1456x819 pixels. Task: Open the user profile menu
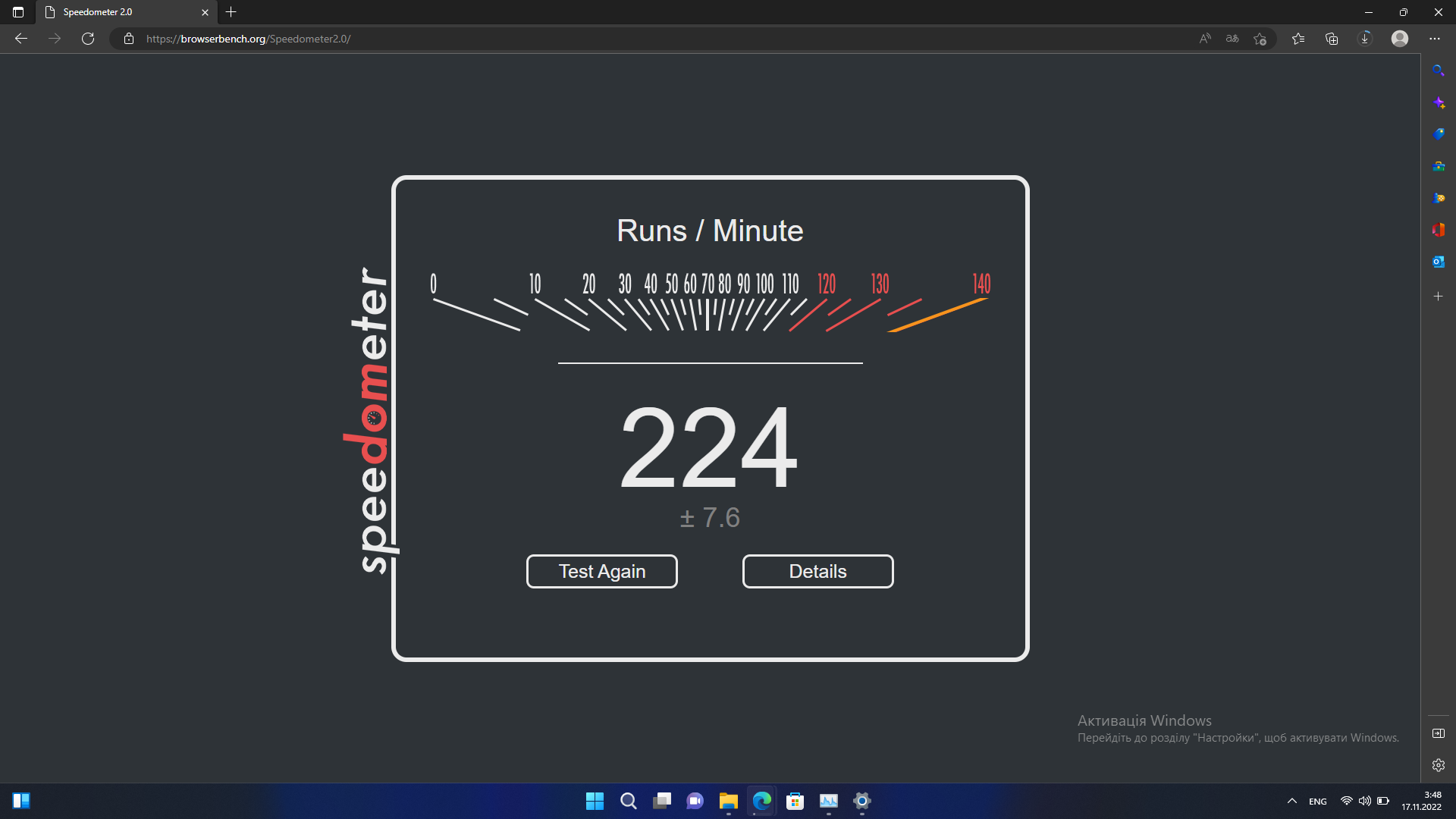tap(1400, 39)
